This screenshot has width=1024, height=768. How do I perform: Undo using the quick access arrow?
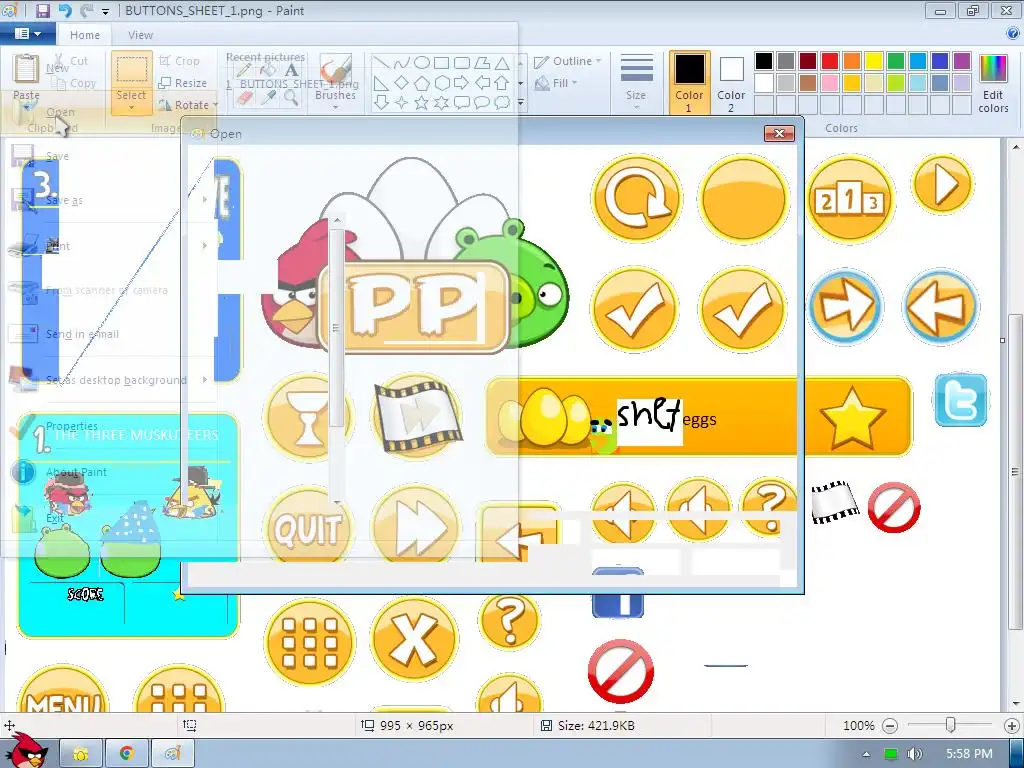pyautogui.click(x=65, y=10)
